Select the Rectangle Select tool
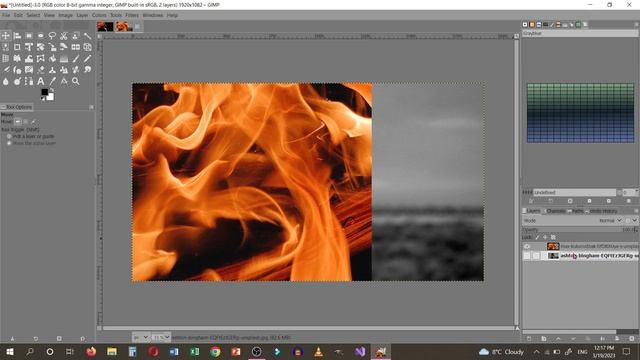 [x=29, y=36]
